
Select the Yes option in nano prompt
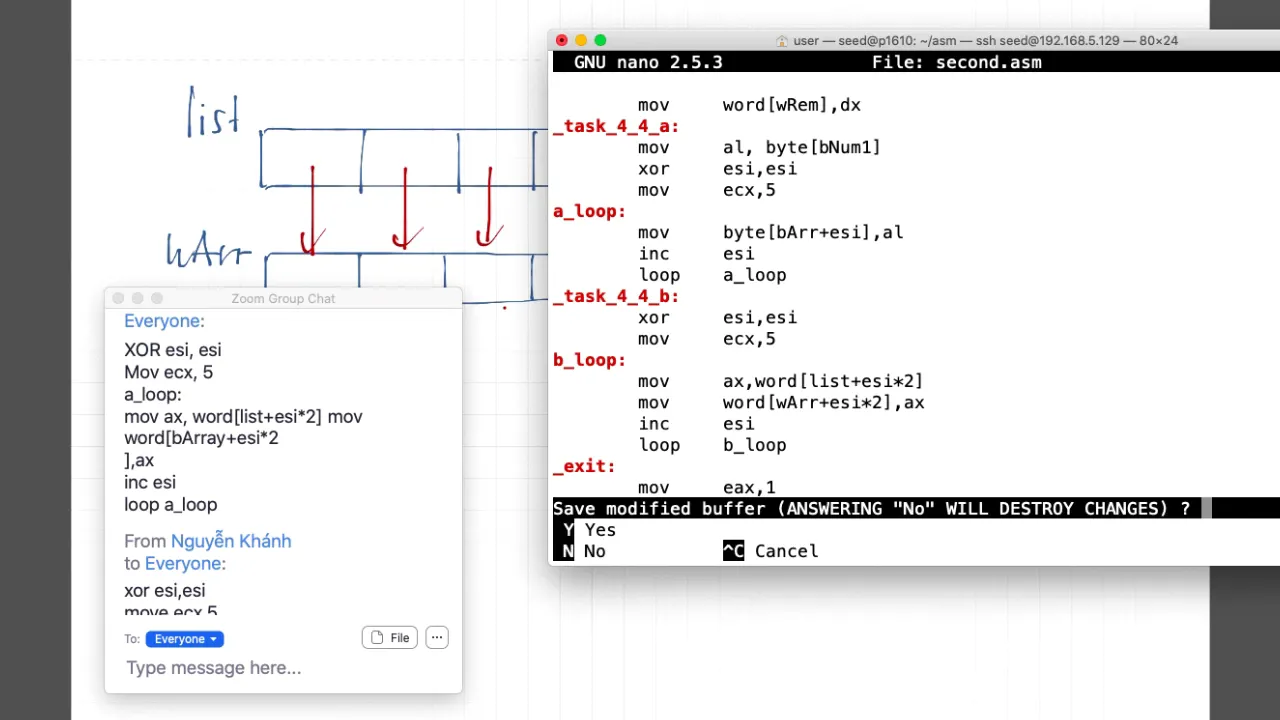590,530
